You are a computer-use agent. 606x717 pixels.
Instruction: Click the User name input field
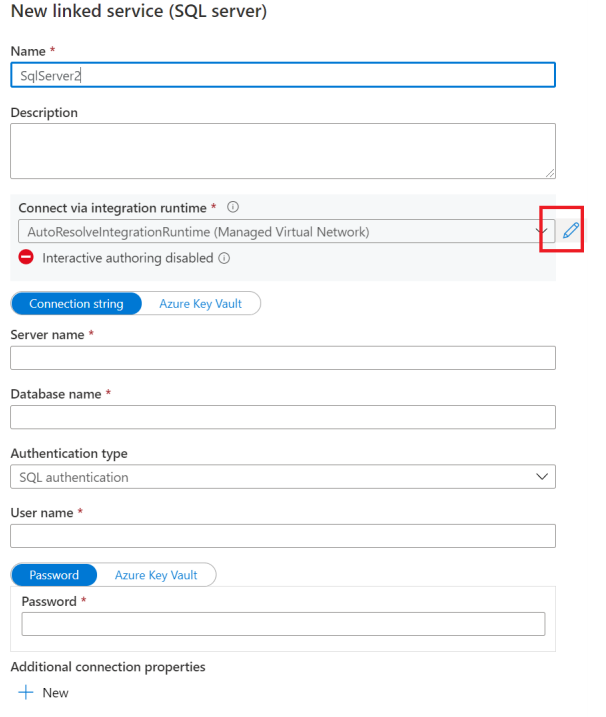click(x=282, y=536)
